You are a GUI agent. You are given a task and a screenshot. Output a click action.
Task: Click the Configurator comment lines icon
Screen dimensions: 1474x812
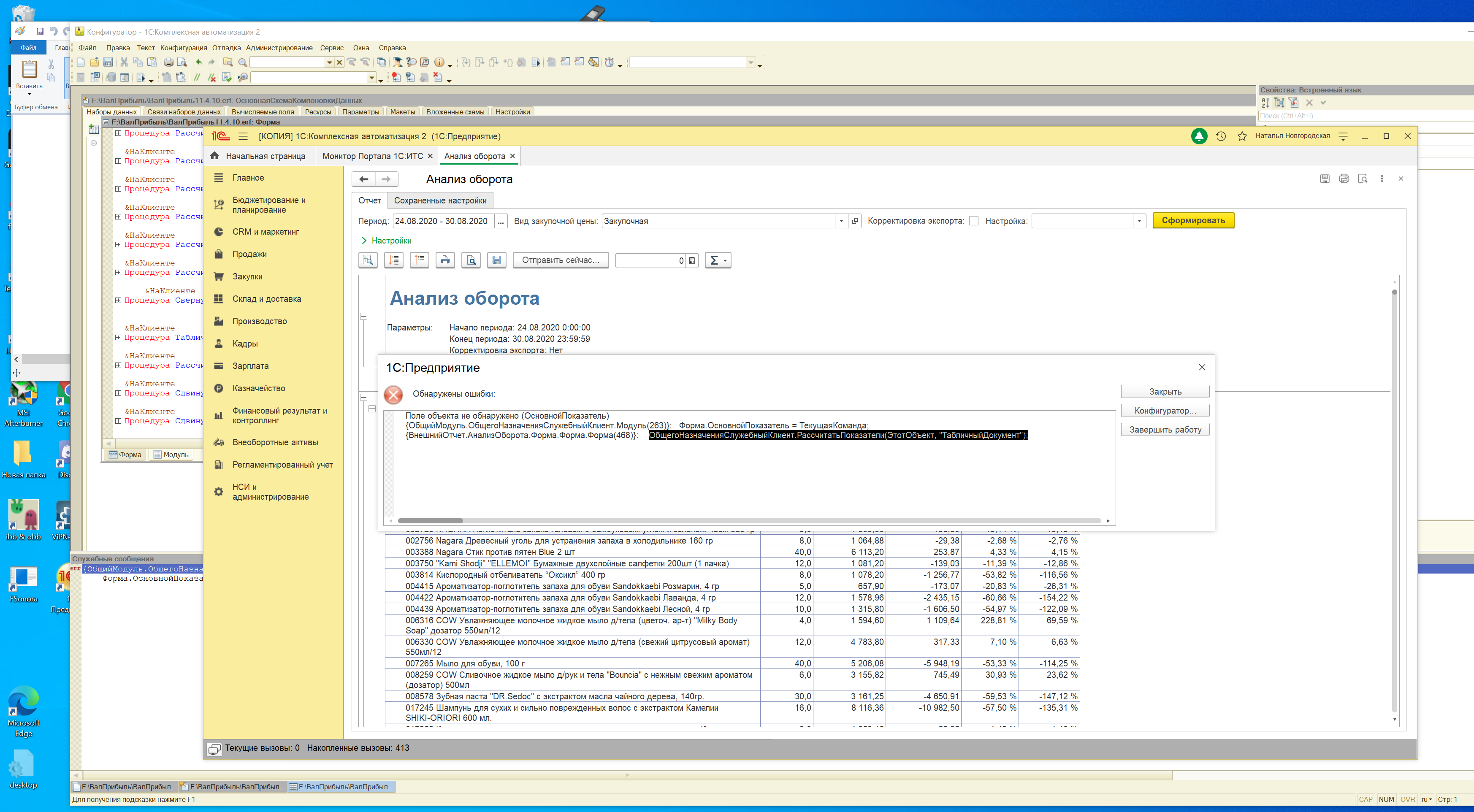[x=197, y=77]
